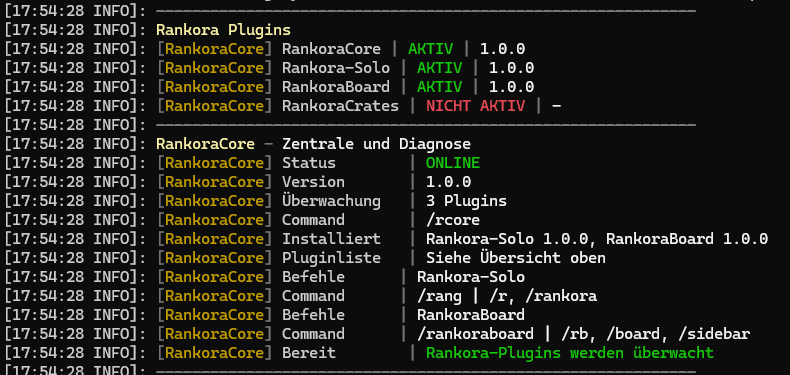This screenshot has width=790, height=375.
Task: Click the green ONLINE status value
Action: click(x=453, y=163)
